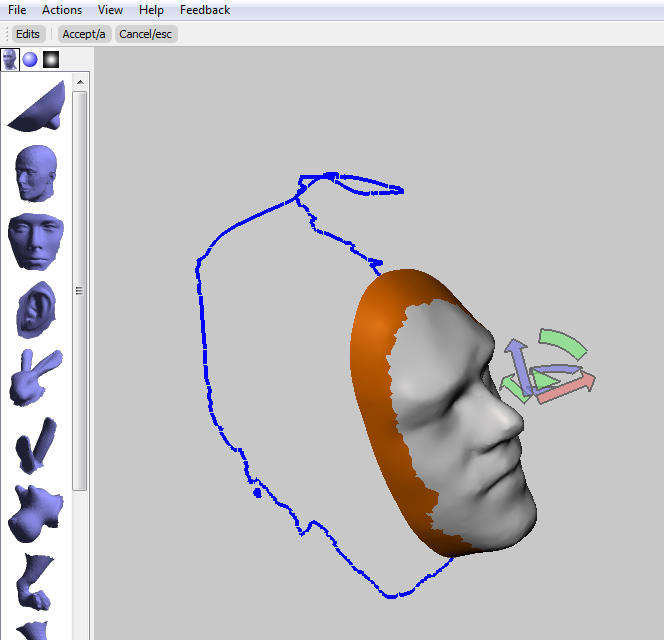Screen dimensions: 664x640
Task: Select the two-finger stump part
Action: pos(36,446)
